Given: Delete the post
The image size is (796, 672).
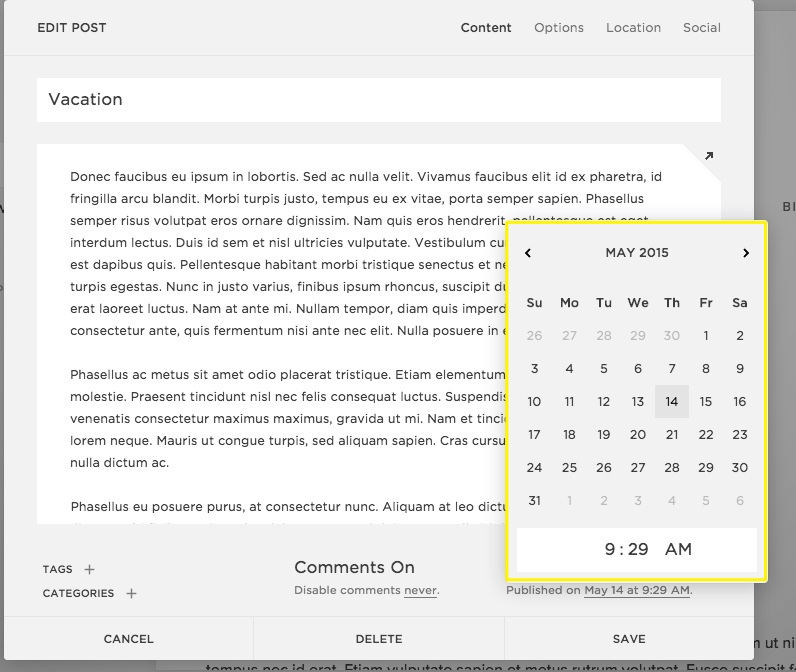Looking at the screenshot, I should coord(379,639).
